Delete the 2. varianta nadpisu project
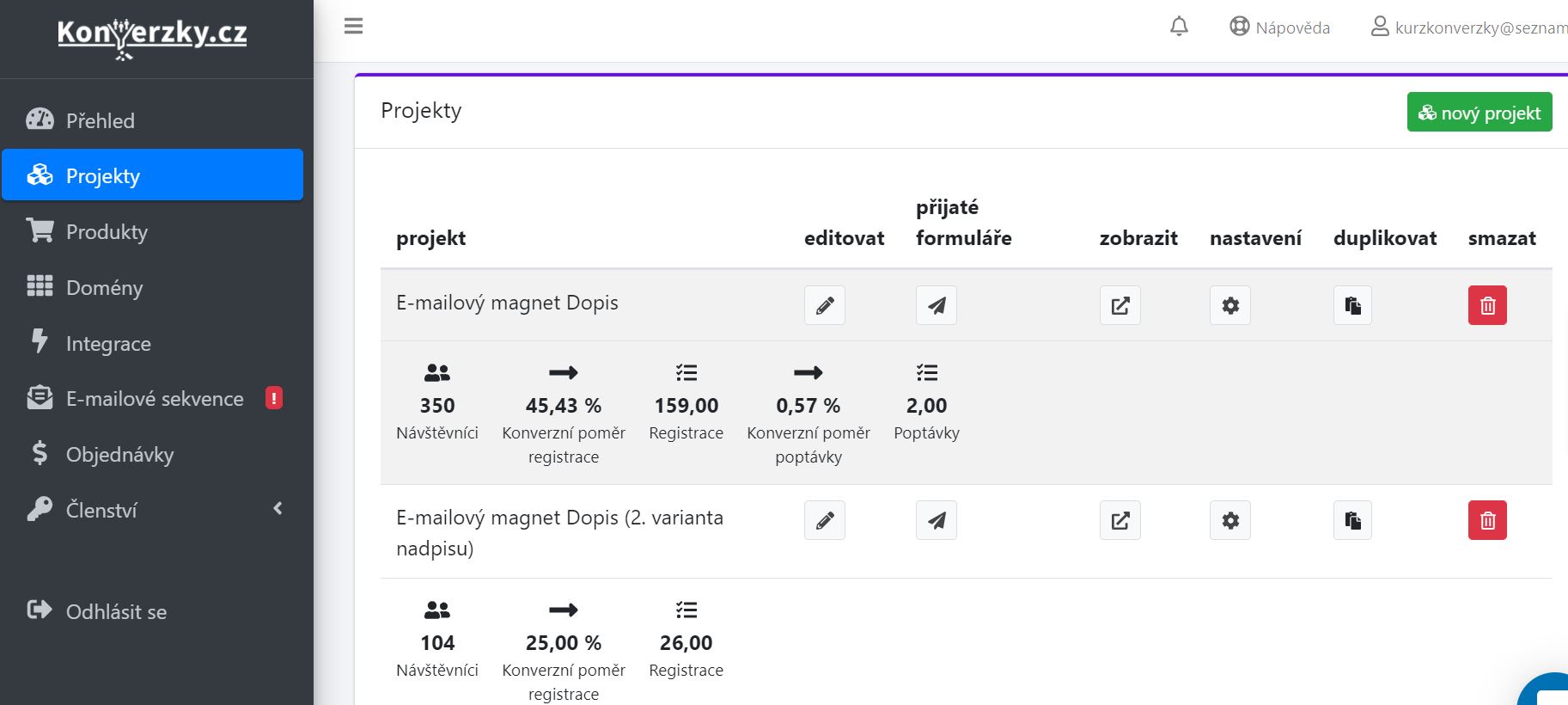Viewport: 1568px width, 705px height. tap(1487, 520)
